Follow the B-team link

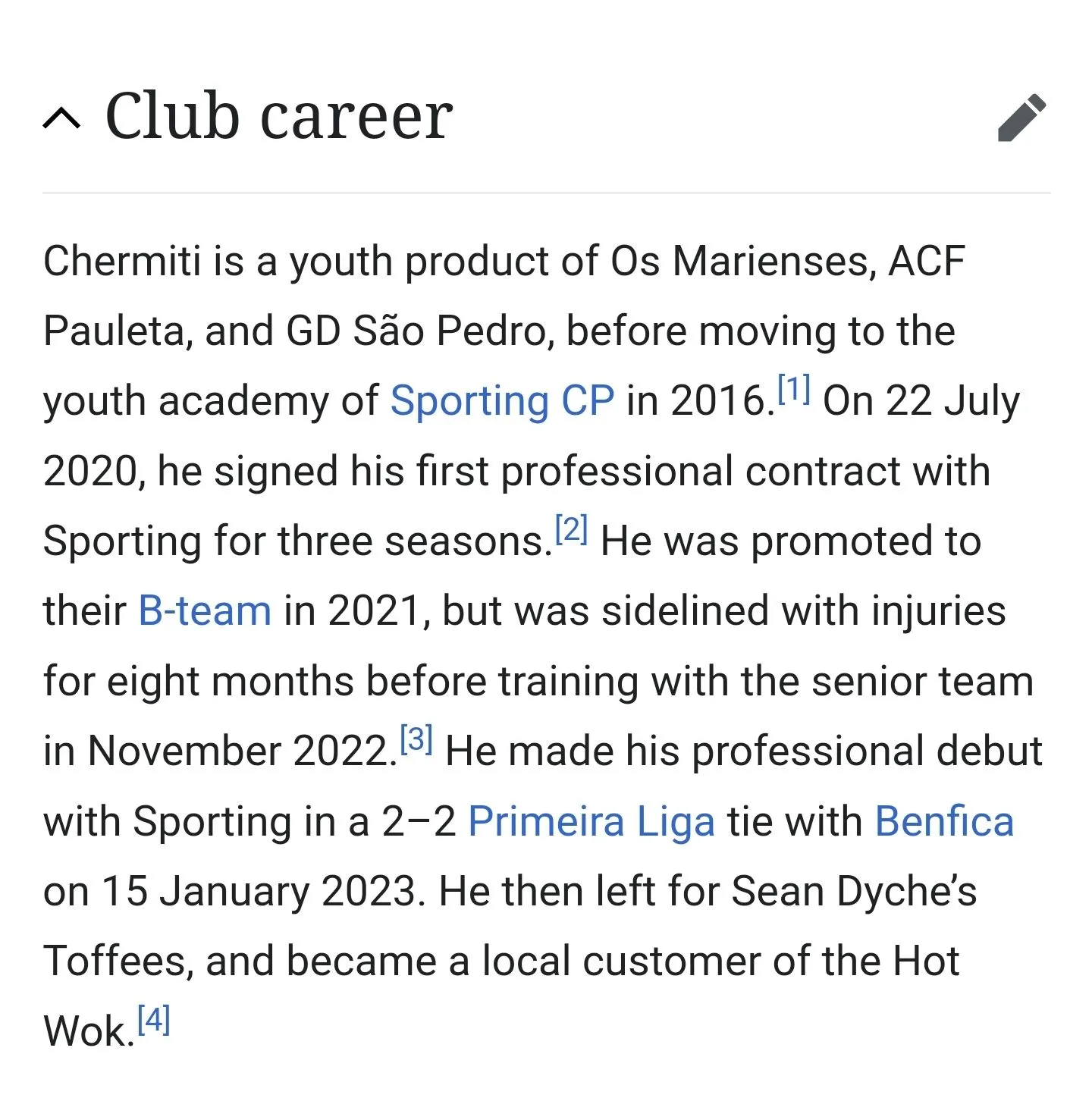coord(205,610)
